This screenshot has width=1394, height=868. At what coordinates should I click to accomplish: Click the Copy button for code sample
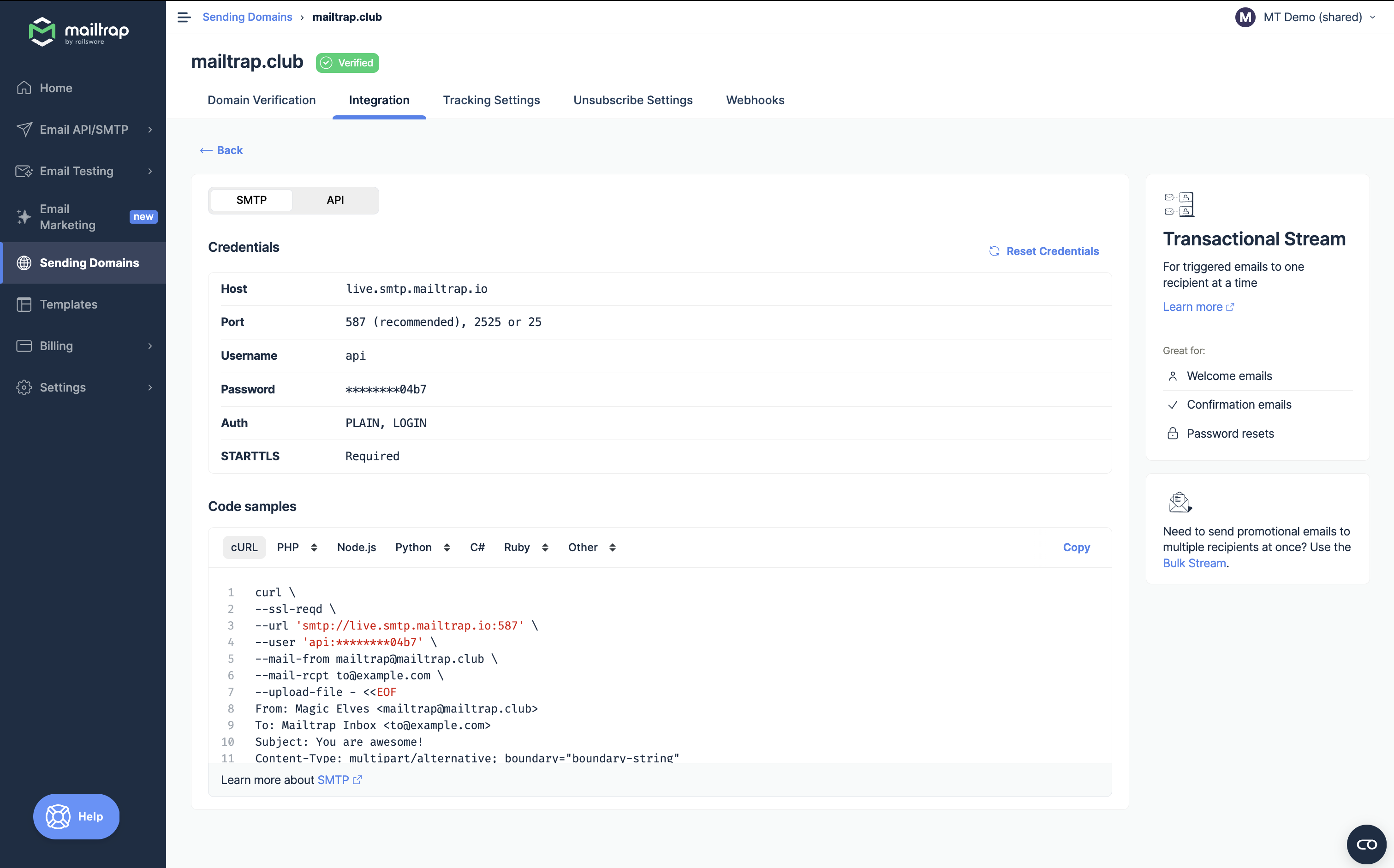click(x=1076, y=547)
